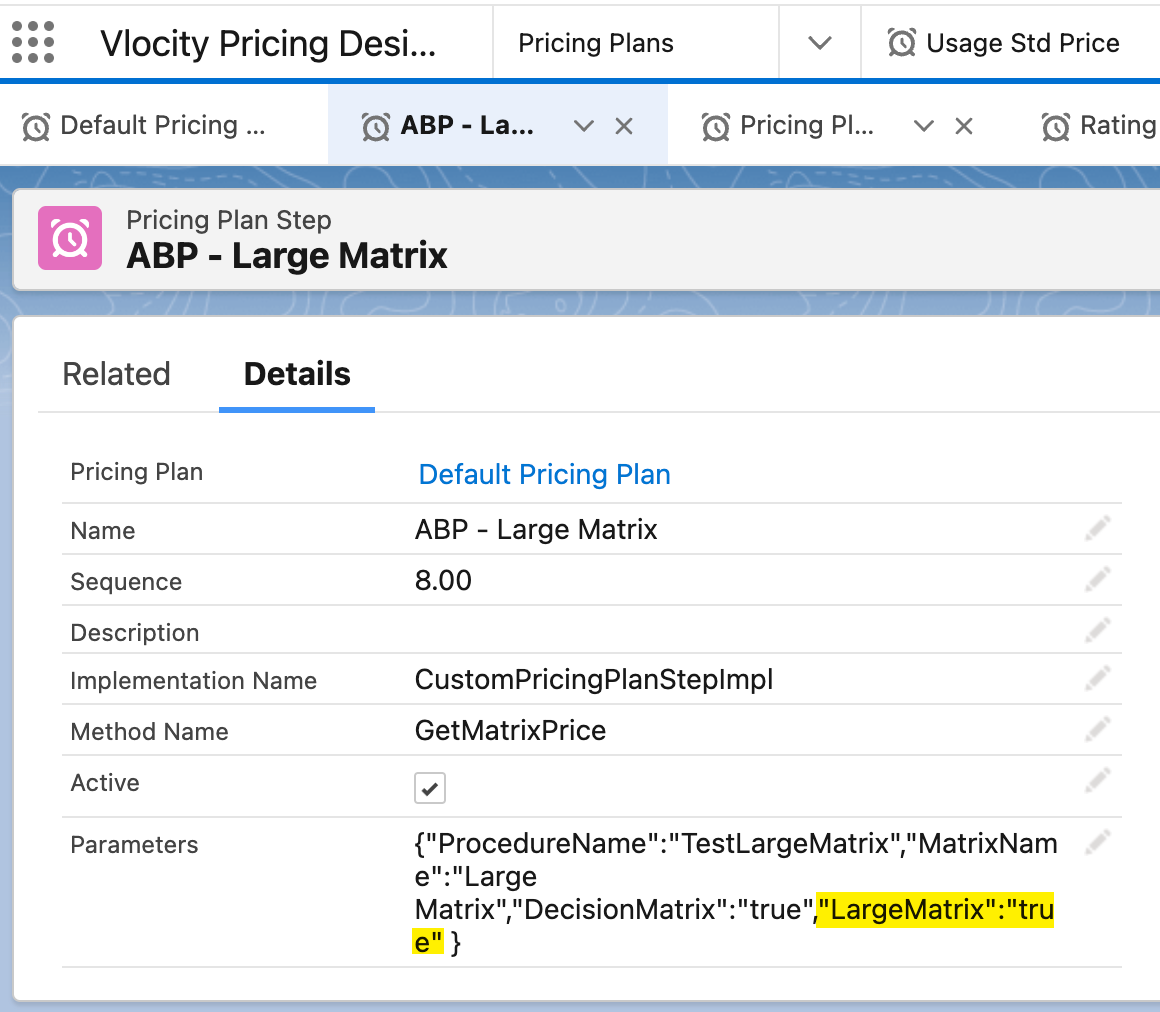Click the Sequence field label
The image size is (1160, 1012).
tap(126, 582)
